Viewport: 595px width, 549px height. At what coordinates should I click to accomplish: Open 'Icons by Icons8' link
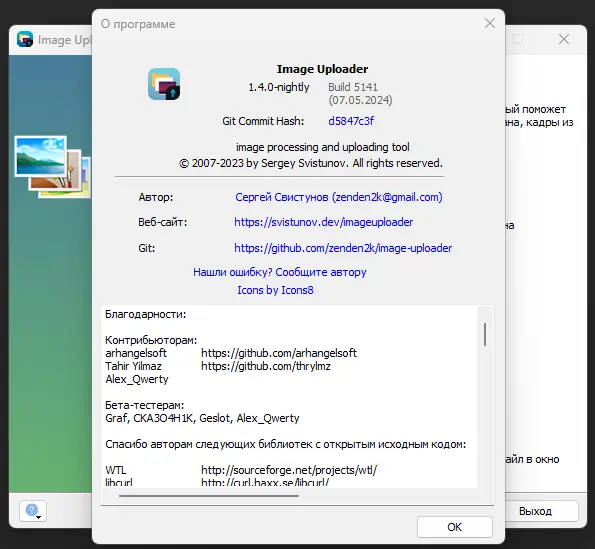(x=275, y=290)
